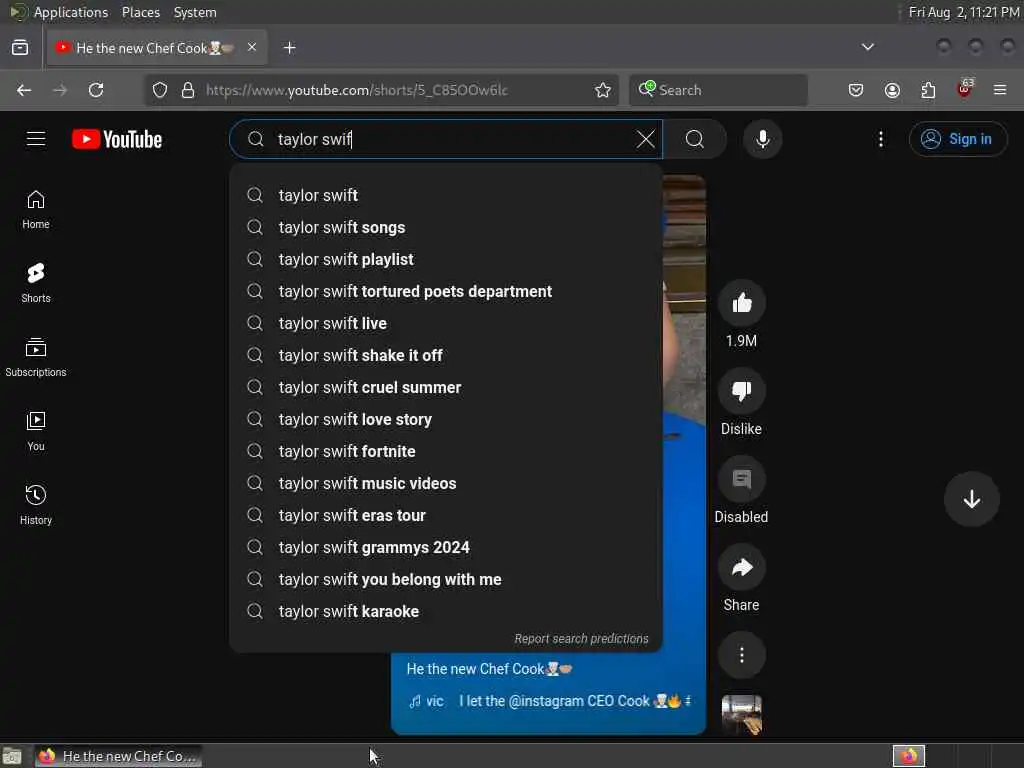The image size is (1024, 768).
Task: Choose 'taylor swift live' suggestion
Action: pyautogui.click(x=446, y=323)
